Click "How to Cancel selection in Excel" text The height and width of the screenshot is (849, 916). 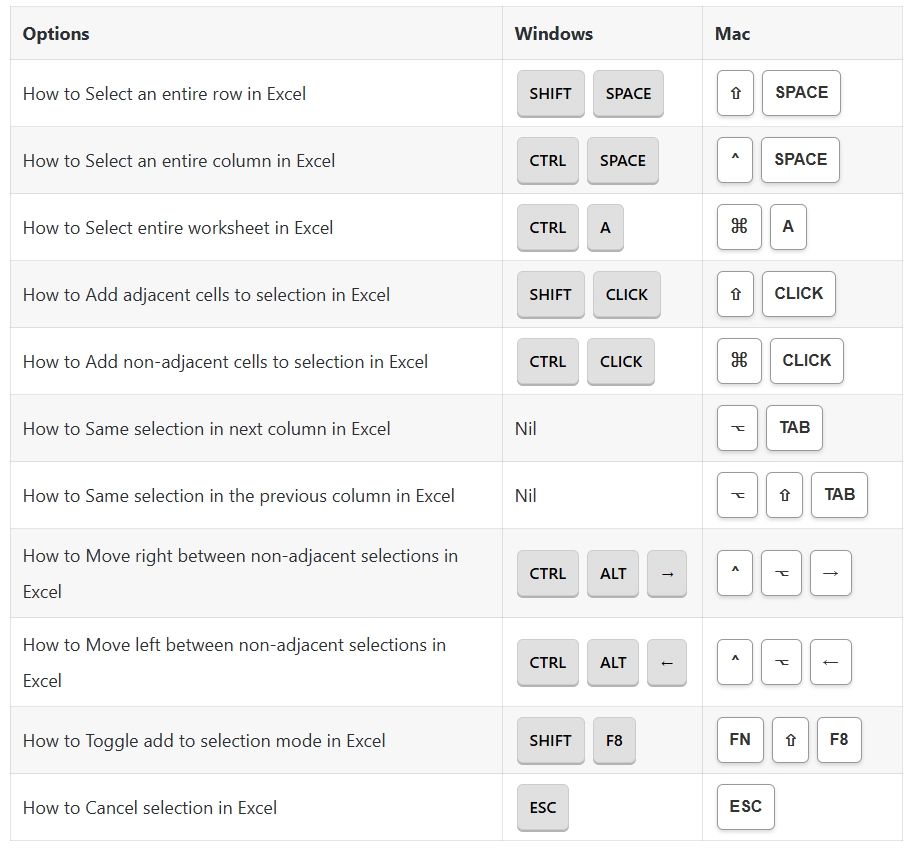(150, 808)
